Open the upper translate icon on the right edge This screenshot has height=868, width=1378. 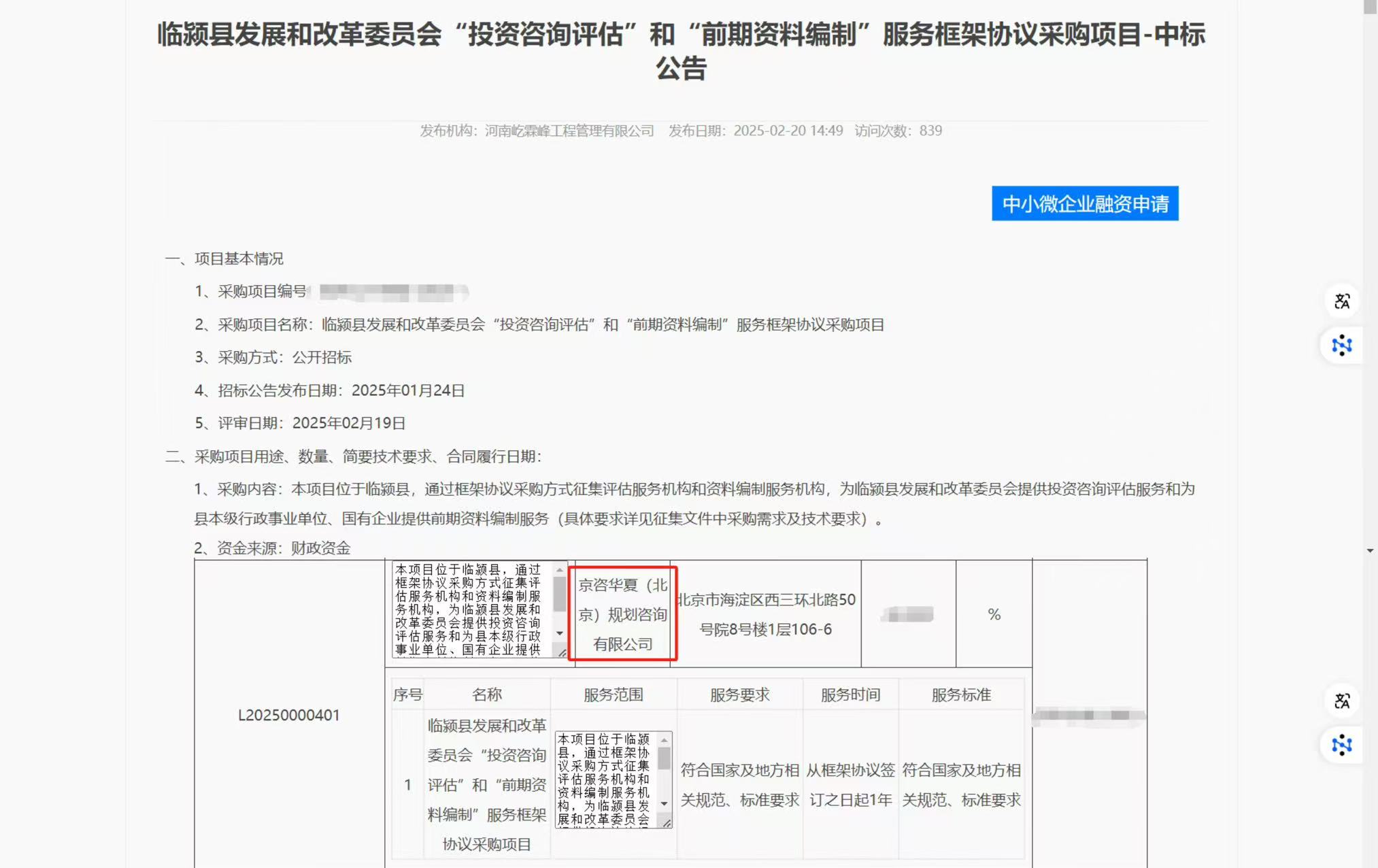1342,301
